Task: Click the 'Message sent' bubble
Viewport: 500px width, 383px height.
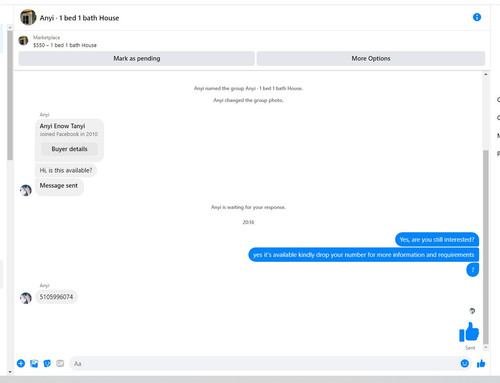Action: click(59, 186)
